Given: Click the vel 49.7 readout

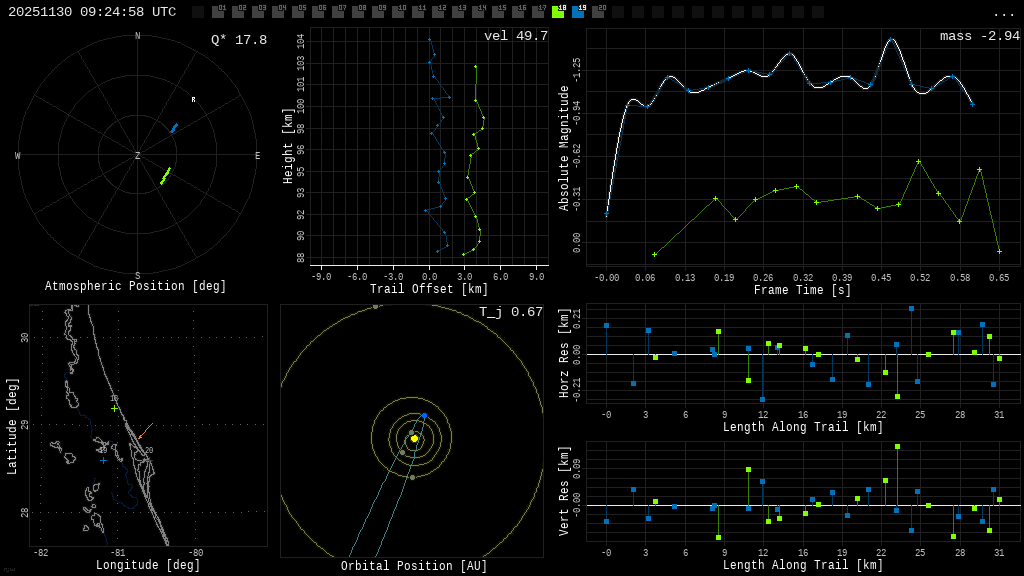Looking at the screenshot, I should [515, 36].
